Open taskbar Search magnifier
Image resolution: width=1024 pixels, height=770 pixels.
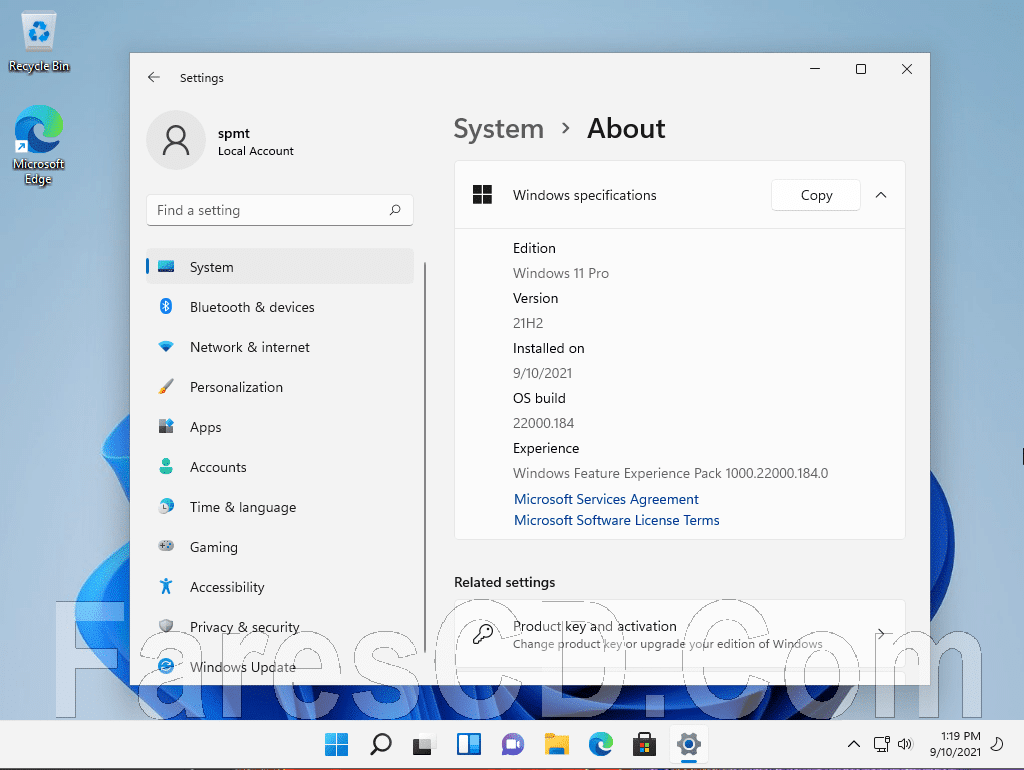(x=380, y=744)
